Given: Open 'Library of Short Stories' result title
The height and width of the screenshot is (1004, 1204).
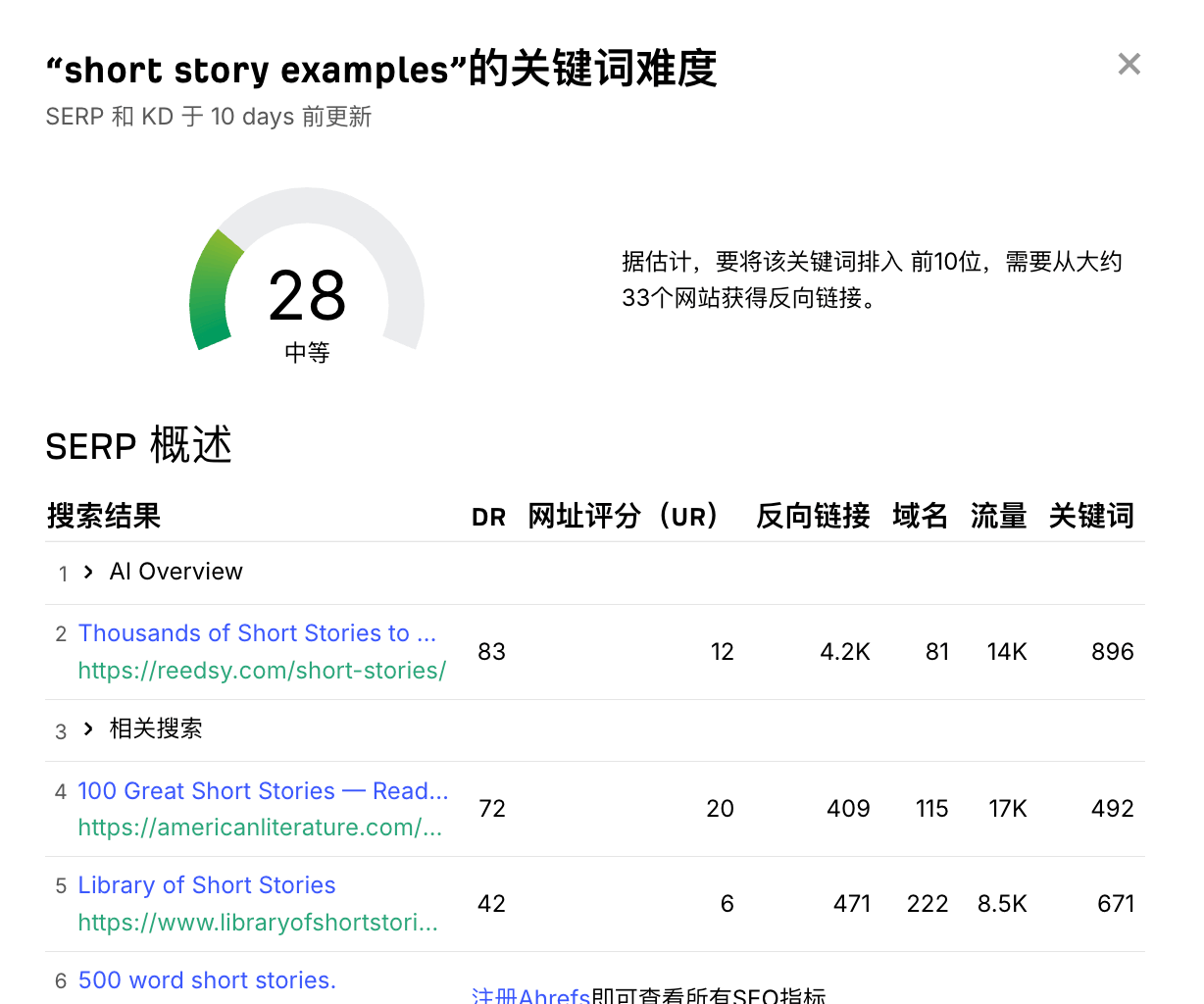Looking at the screenshot, I should click(207, 885).
